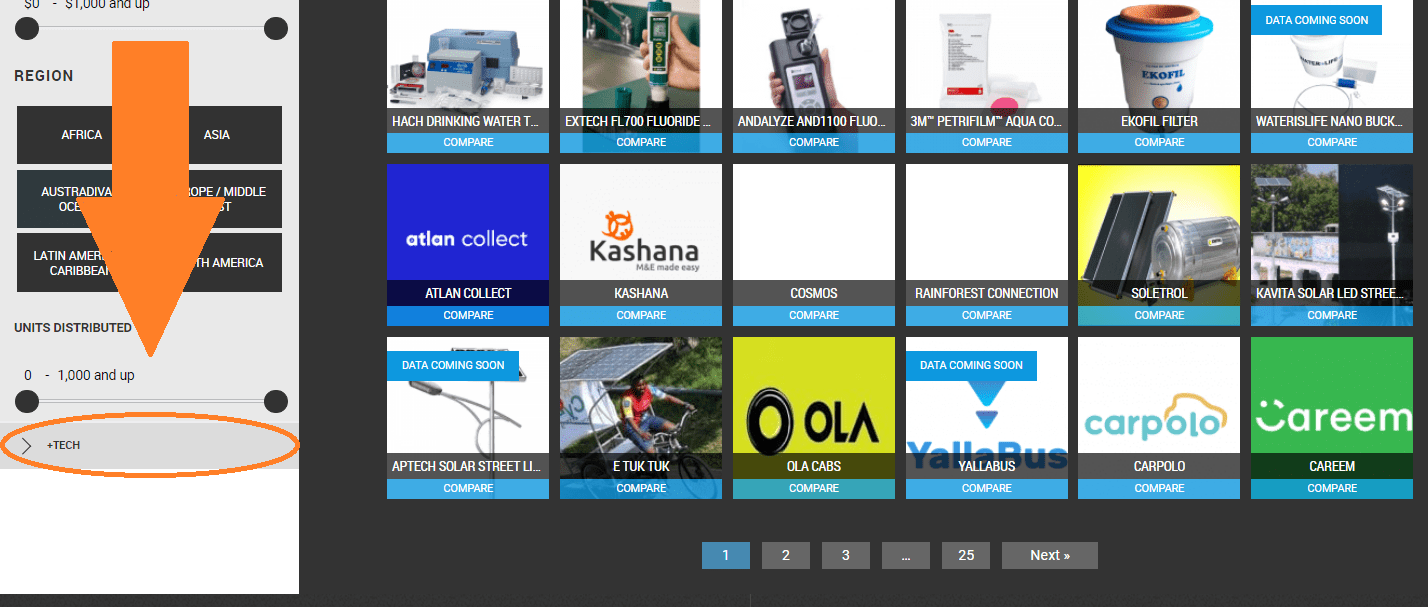Select the Asia region filter

[217, 135]
